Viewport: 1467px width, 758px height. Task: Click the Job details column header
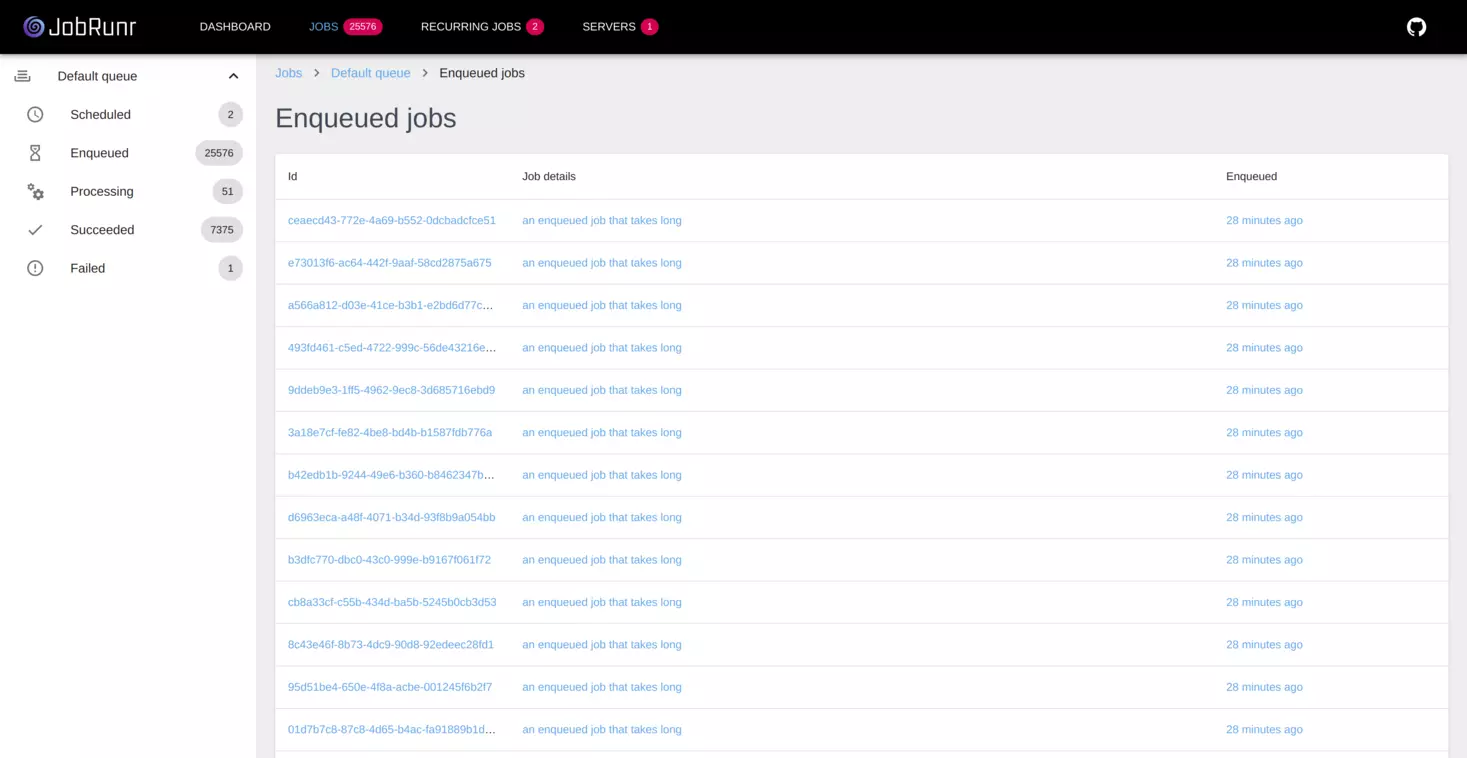(549, 177)
